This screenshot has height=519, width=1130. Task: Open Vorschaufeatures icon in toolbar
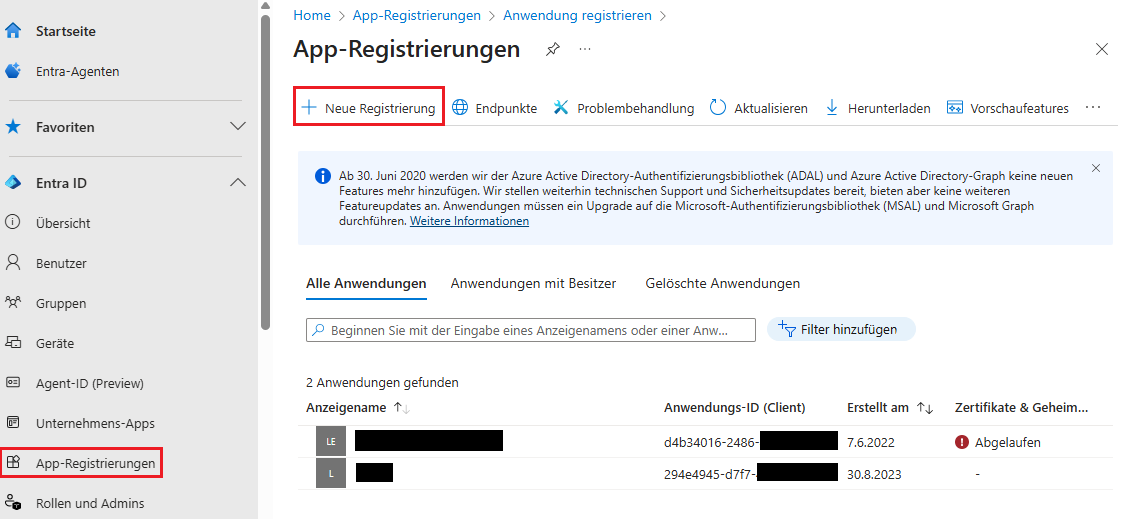(955, 108)
